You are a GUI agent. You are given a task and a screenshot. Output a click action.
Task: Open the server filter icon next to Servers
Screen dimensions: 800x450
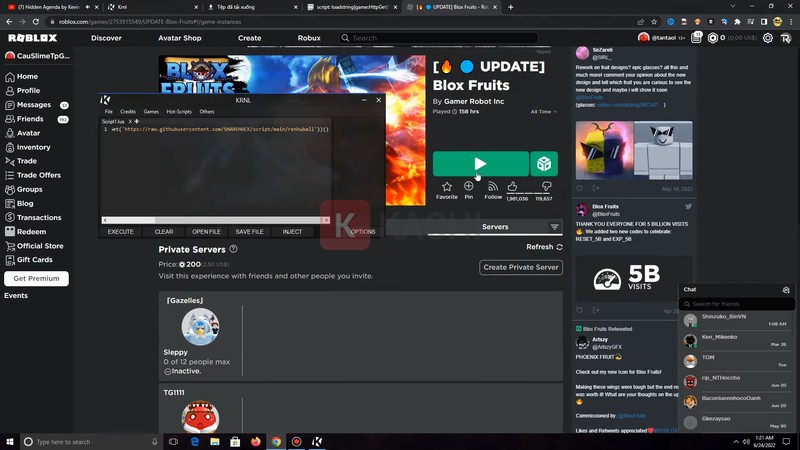coord(555,227)
